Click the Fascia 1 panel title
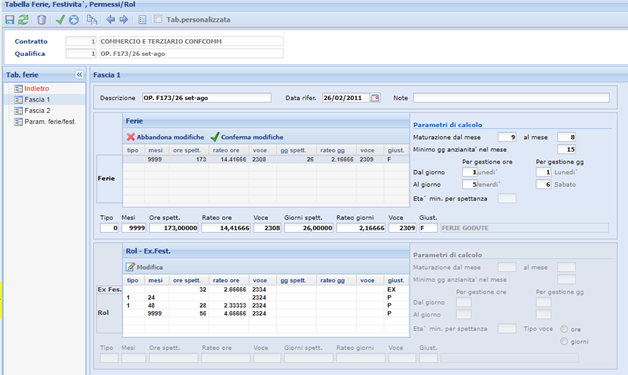This screenshot has width=628, height=375. click(107, 75)
